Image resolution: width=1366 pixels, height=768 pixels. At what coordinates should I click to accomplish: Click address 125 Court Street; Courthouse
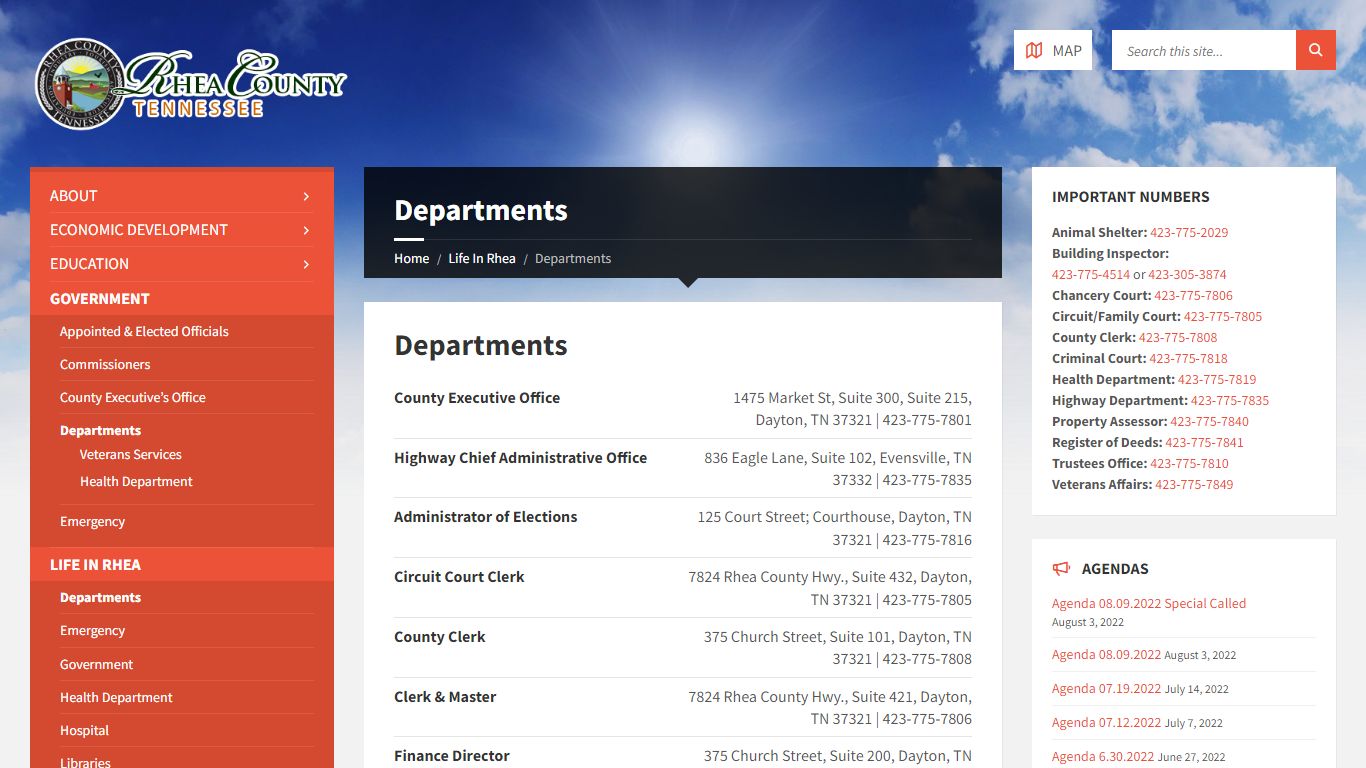tap(835, 528)
